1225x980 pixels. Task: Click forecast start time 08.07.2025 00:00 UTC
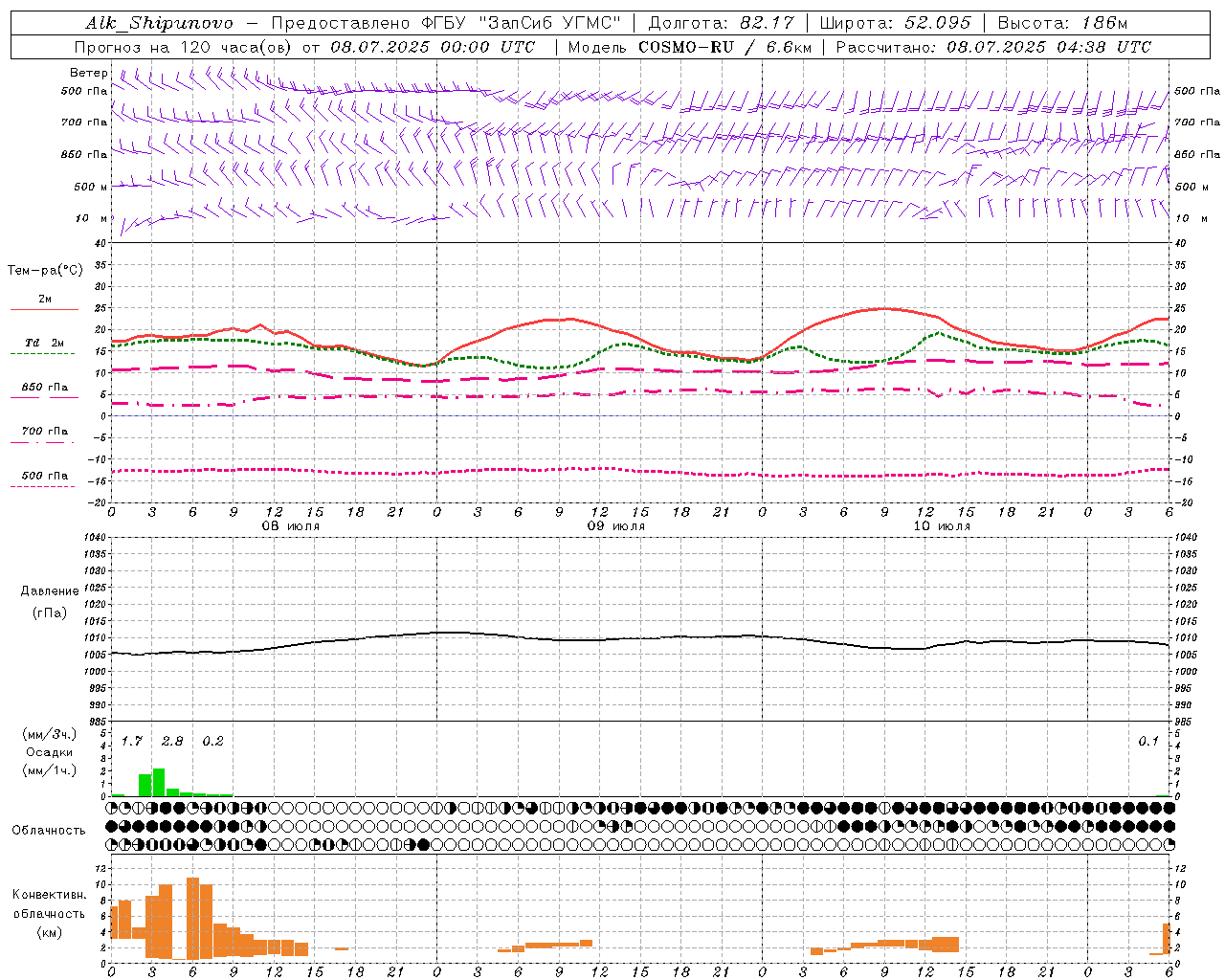[433, 47]
